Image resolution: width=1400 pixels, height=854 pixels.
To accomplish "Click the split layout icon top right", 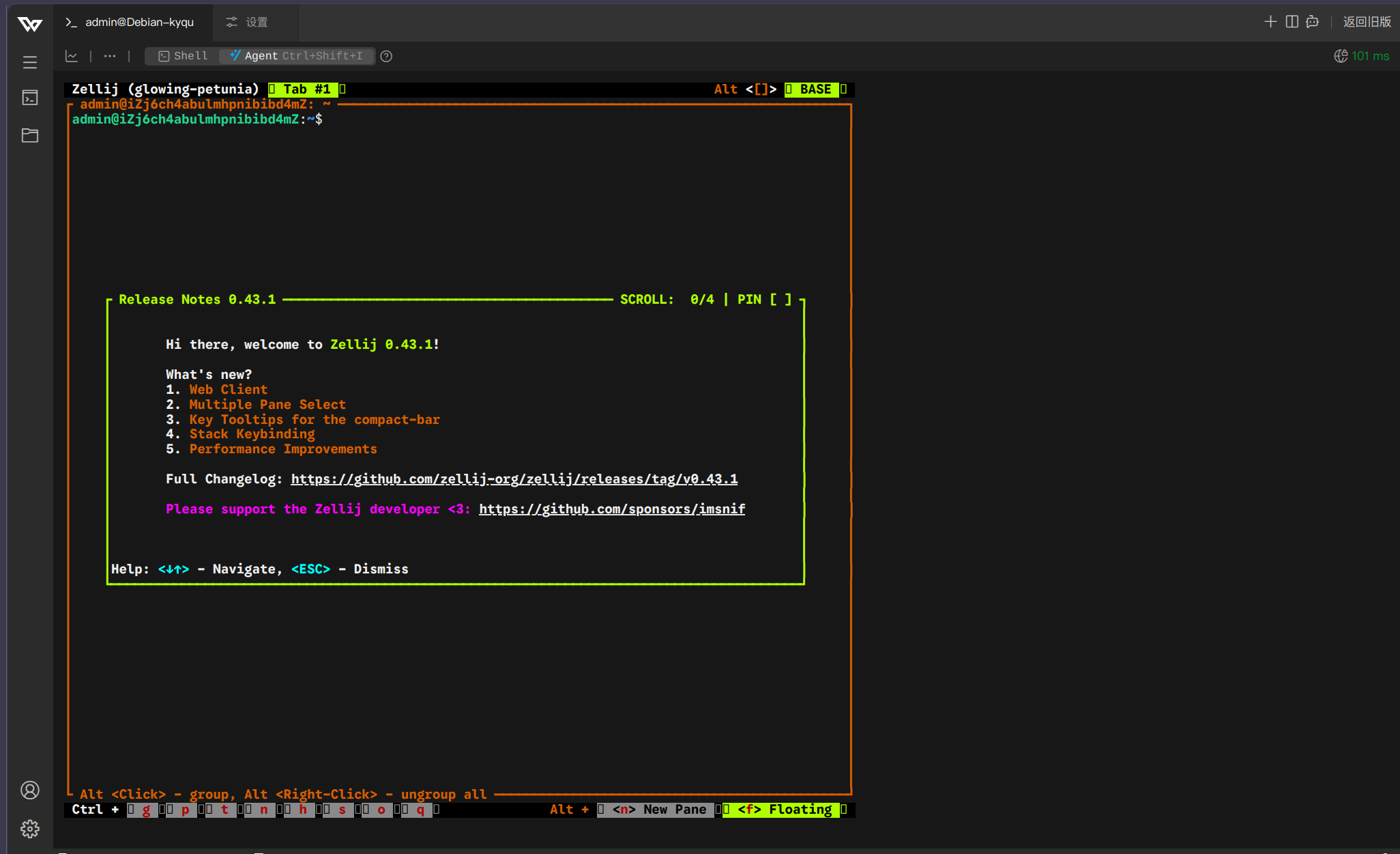I will coord(1292,22).
